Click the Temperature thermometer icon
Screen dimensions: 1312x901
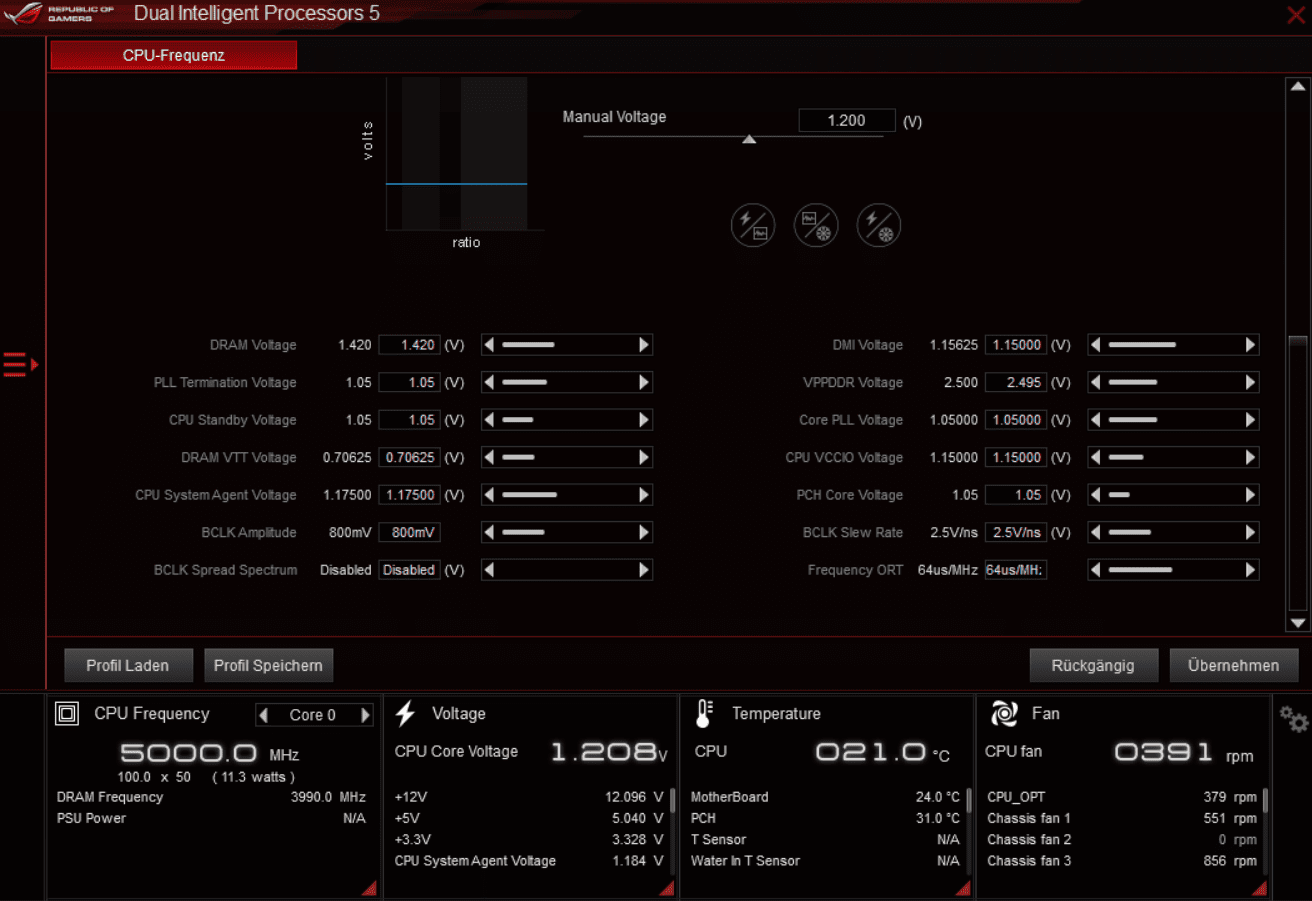[703, 714]
